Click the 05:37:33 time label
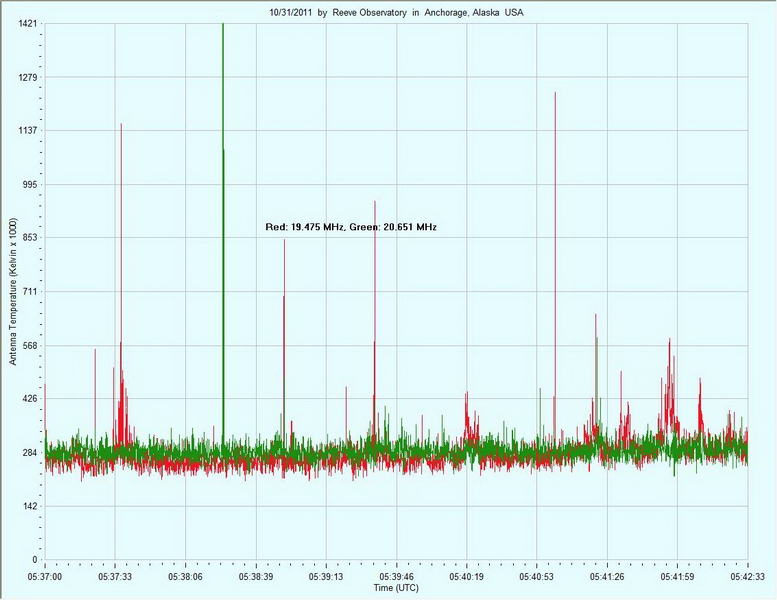This screenshot has width=777, height=600. pos(115,577)
